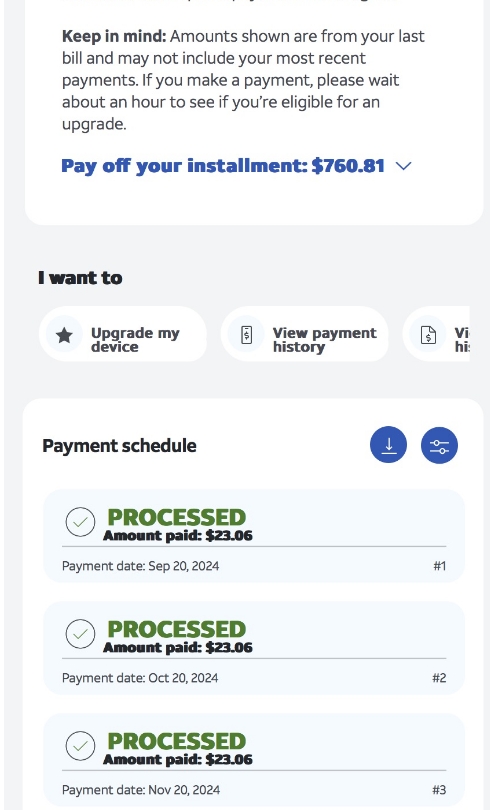Open the Sep 20, 2024 processed payment
The height and width of the screenshot is (810, 490).
tap(254, 536)
